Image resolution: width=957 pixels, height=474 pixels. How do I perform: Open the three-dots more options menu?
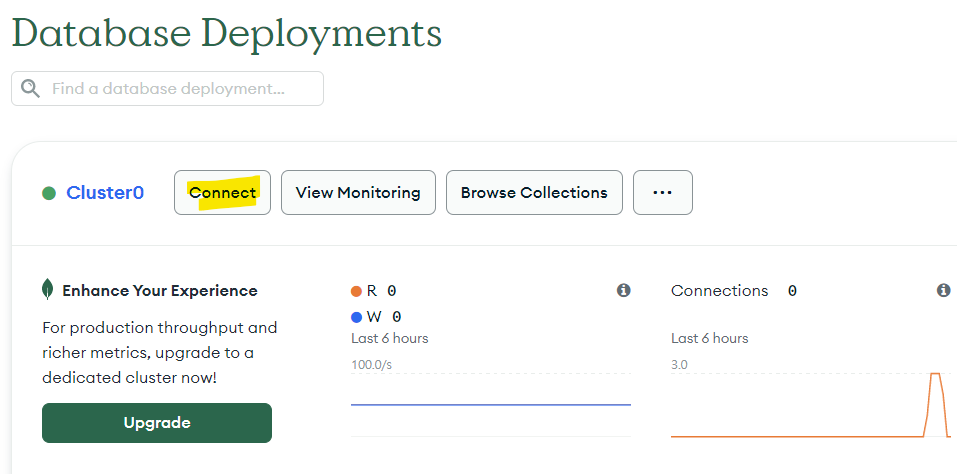tap(663, 193)
